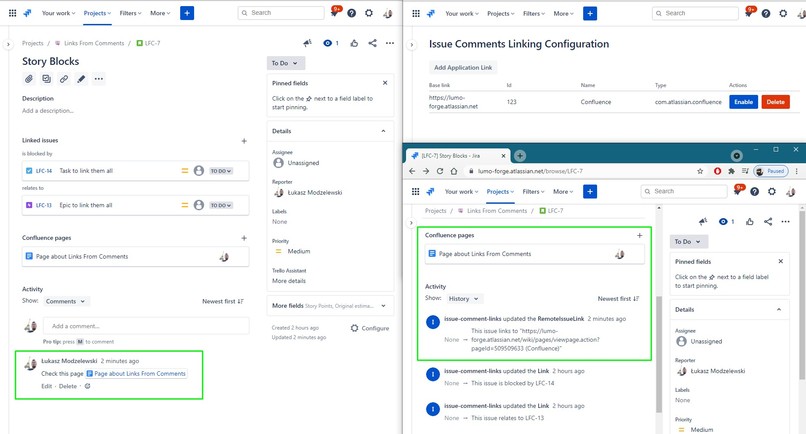Expand sidebar in left window
806x434 pixels.
tap(8, 45)
